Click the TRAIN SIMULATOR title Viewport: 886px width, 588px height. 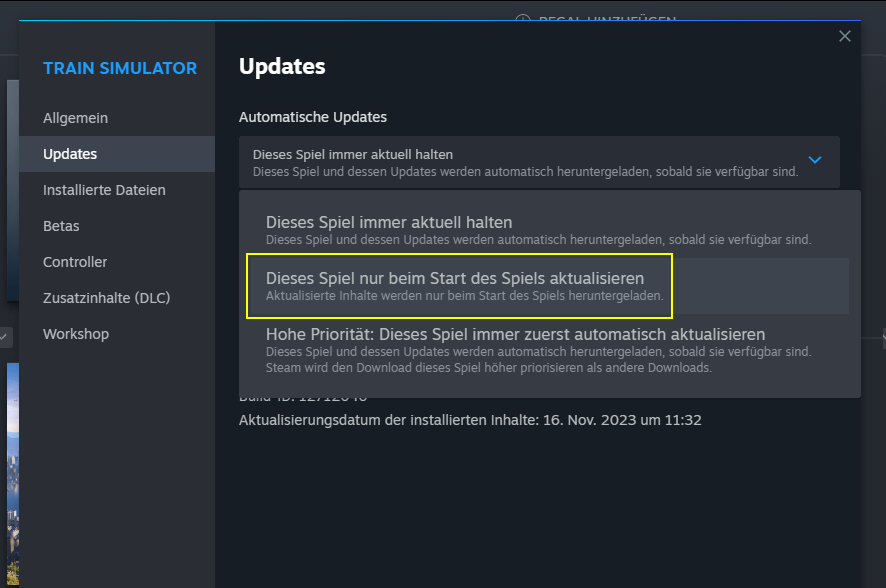[120, 68]
